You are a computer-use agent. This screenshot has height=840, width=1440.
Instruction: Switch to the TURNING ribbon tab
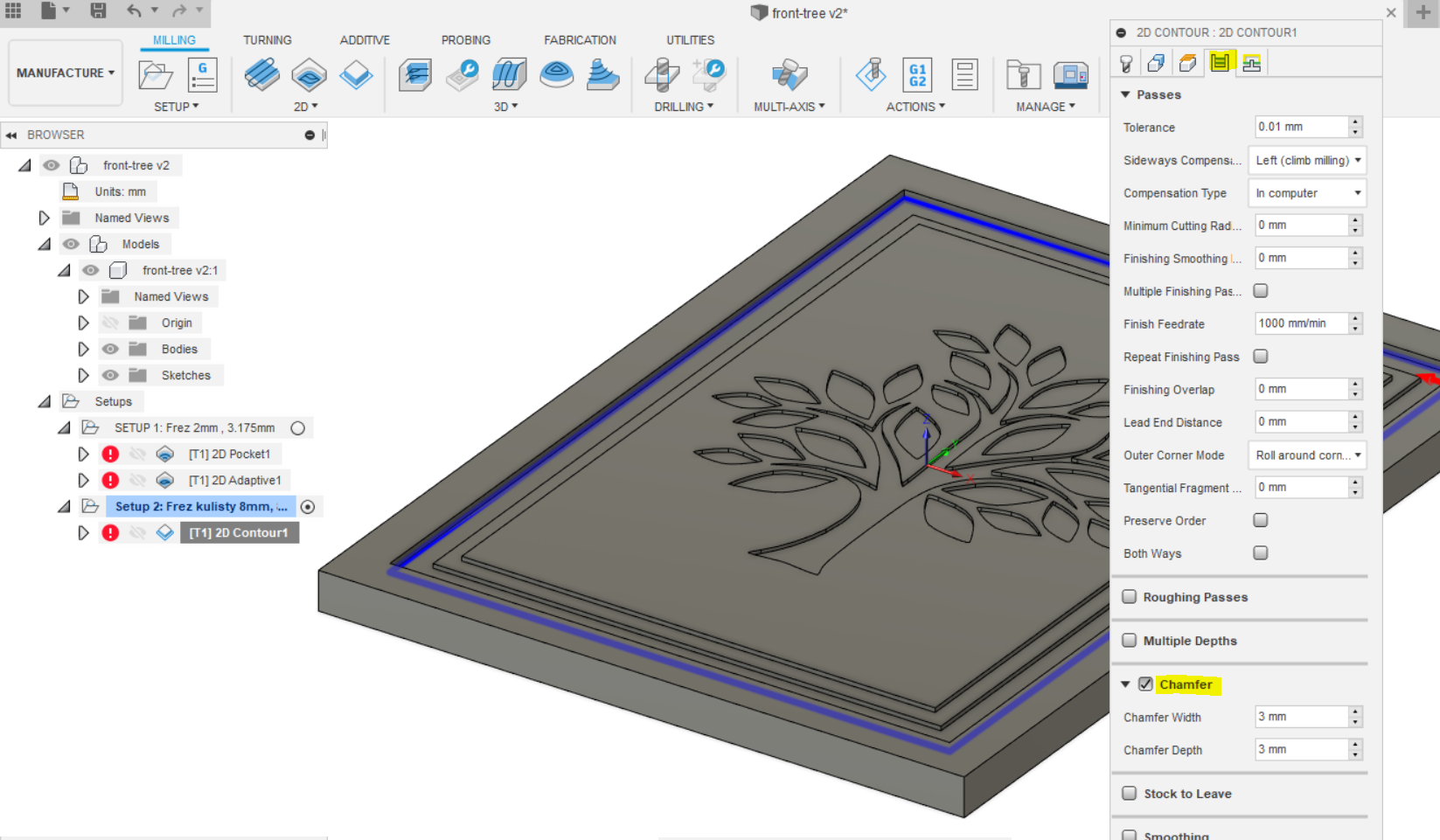(x=267, y=39)
